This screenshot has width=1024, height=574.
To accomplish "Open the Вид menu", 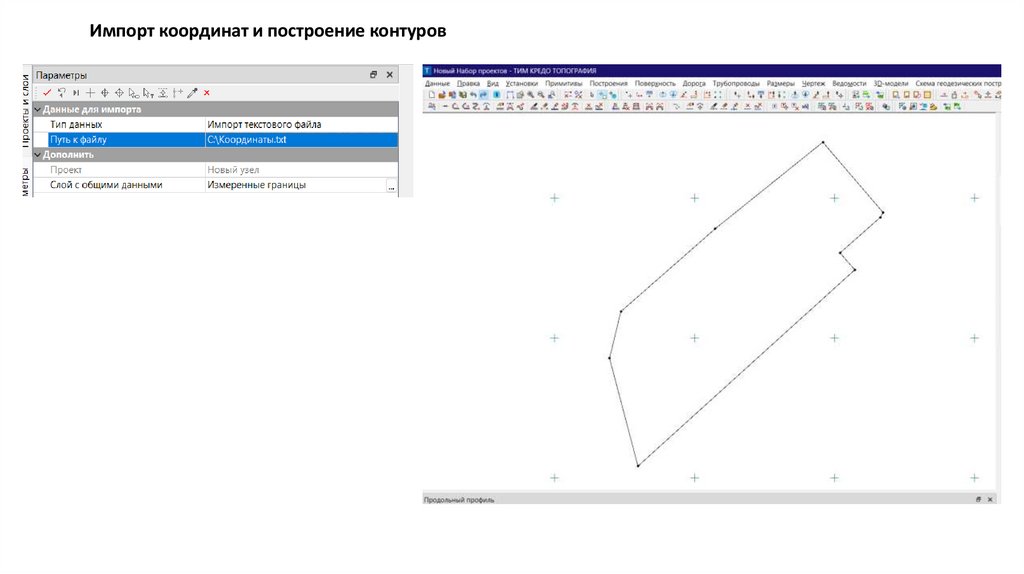I will 492,84.
